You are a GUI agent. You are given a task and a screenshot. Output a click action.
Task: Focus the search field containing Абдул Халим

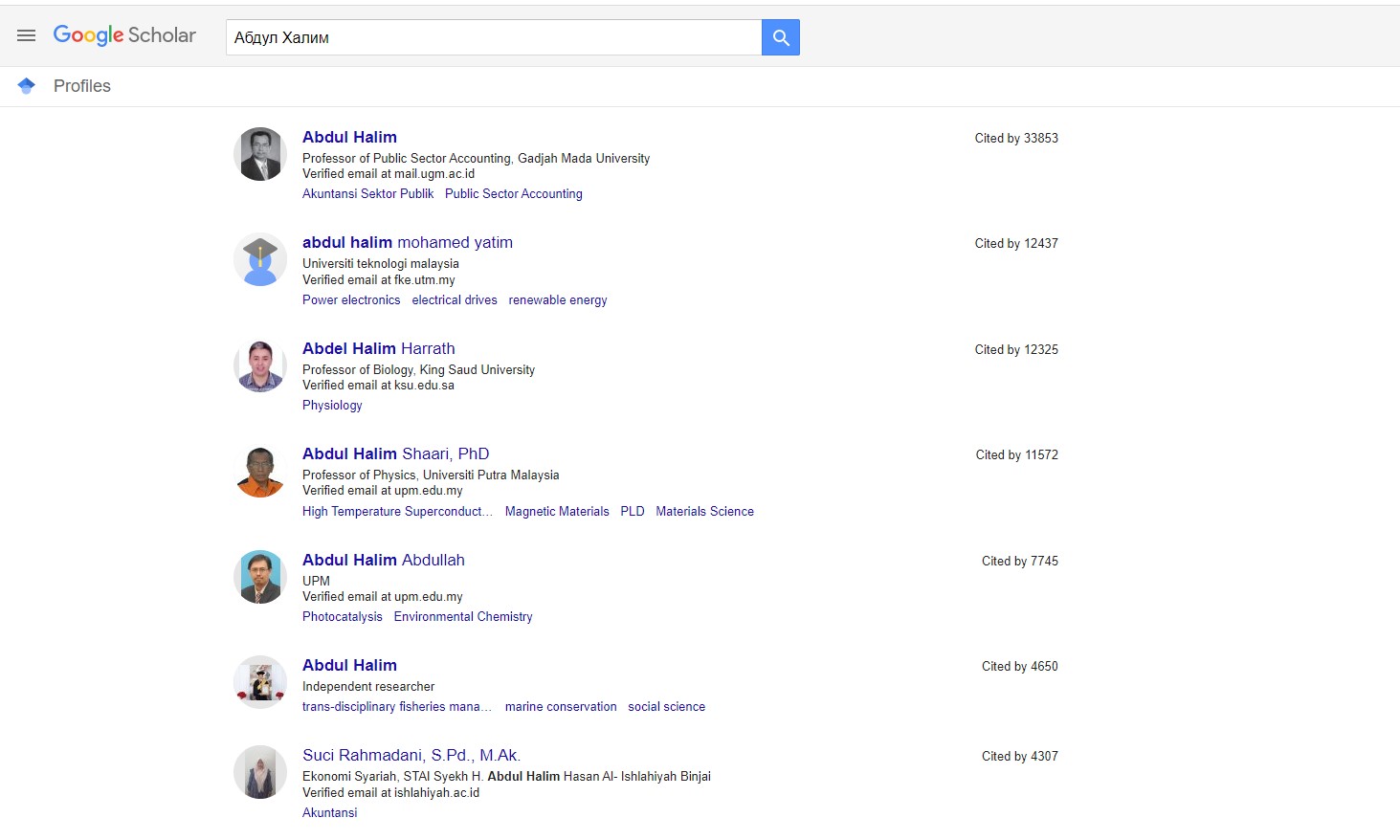(494, 37)
